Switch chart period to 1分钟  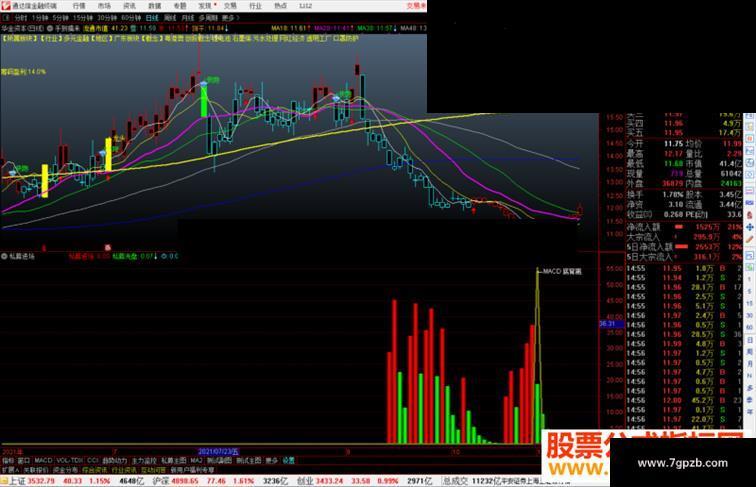pos(40,18)
